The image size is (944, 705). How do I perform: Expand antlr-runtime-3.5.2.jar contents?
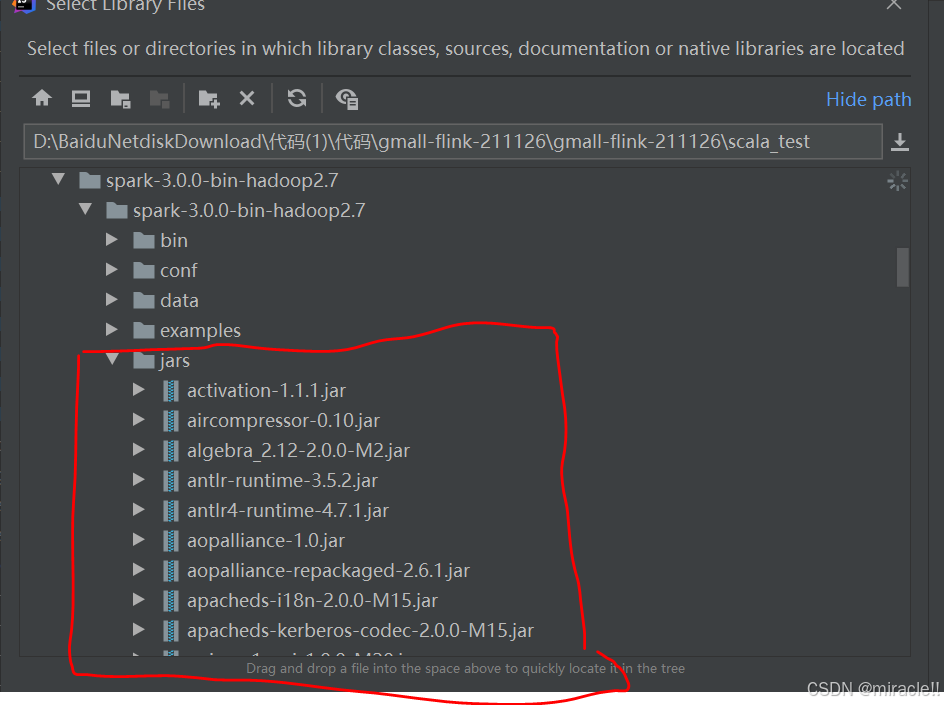pos(139,480)
